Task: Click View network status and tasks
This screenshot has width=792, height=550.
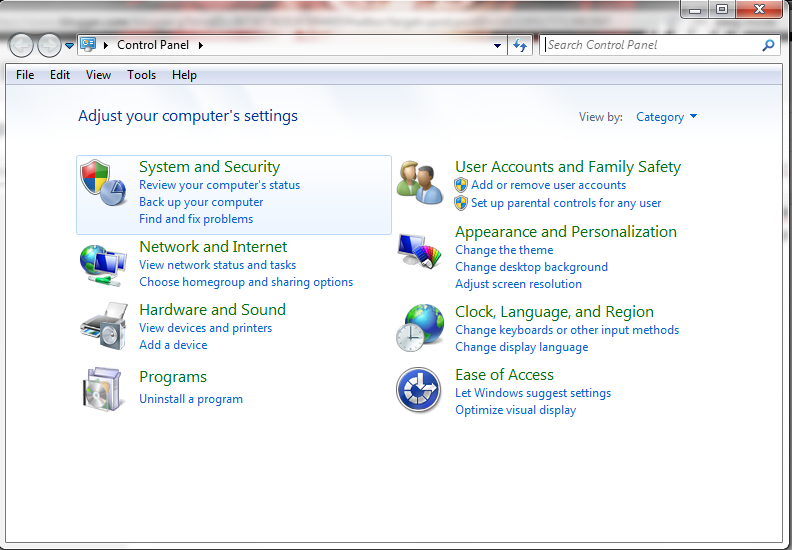Action: click(217, 265)
